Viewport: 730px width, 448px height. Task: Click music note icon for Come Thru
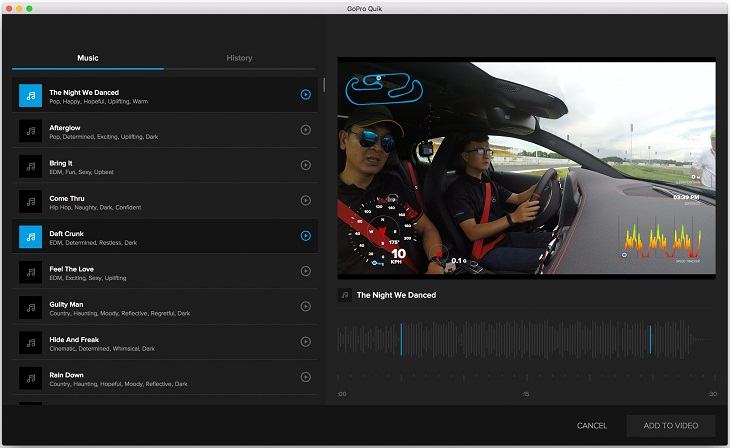pyautogui.click(x=31, y=202)
